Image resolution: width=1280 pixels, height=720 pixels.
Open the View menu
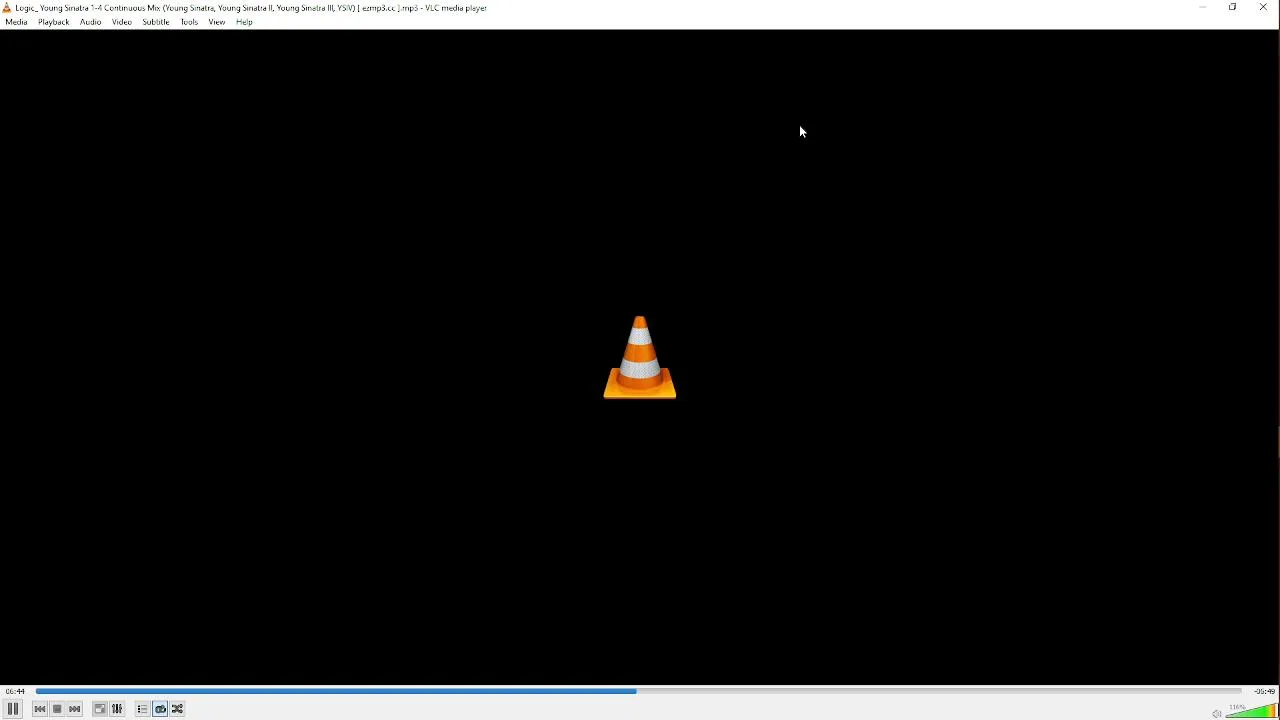[217, 22]
